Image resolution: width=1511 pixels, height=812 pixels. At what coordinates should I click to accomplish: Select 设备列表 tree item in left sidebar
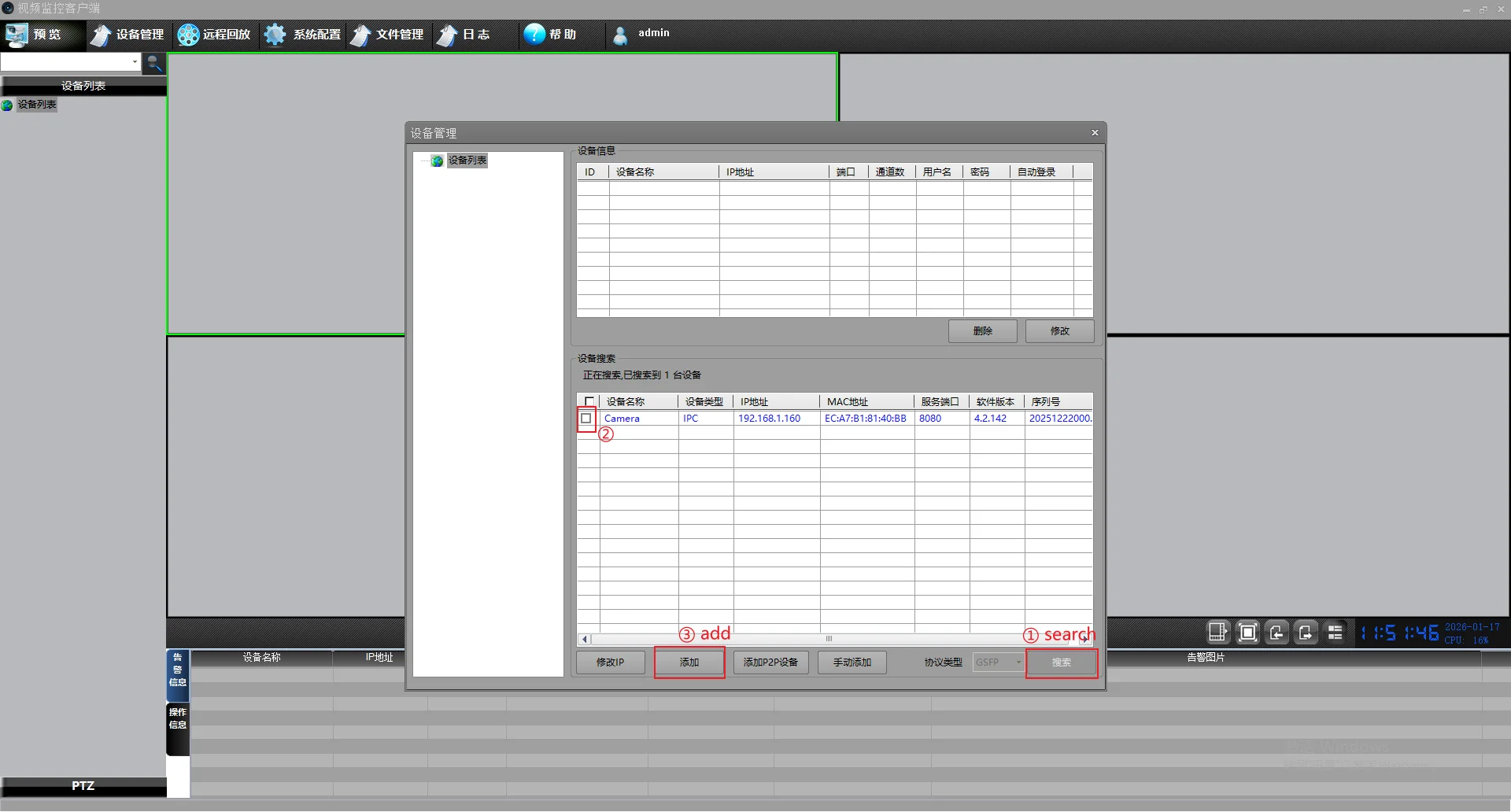click(x=37, y=105)
